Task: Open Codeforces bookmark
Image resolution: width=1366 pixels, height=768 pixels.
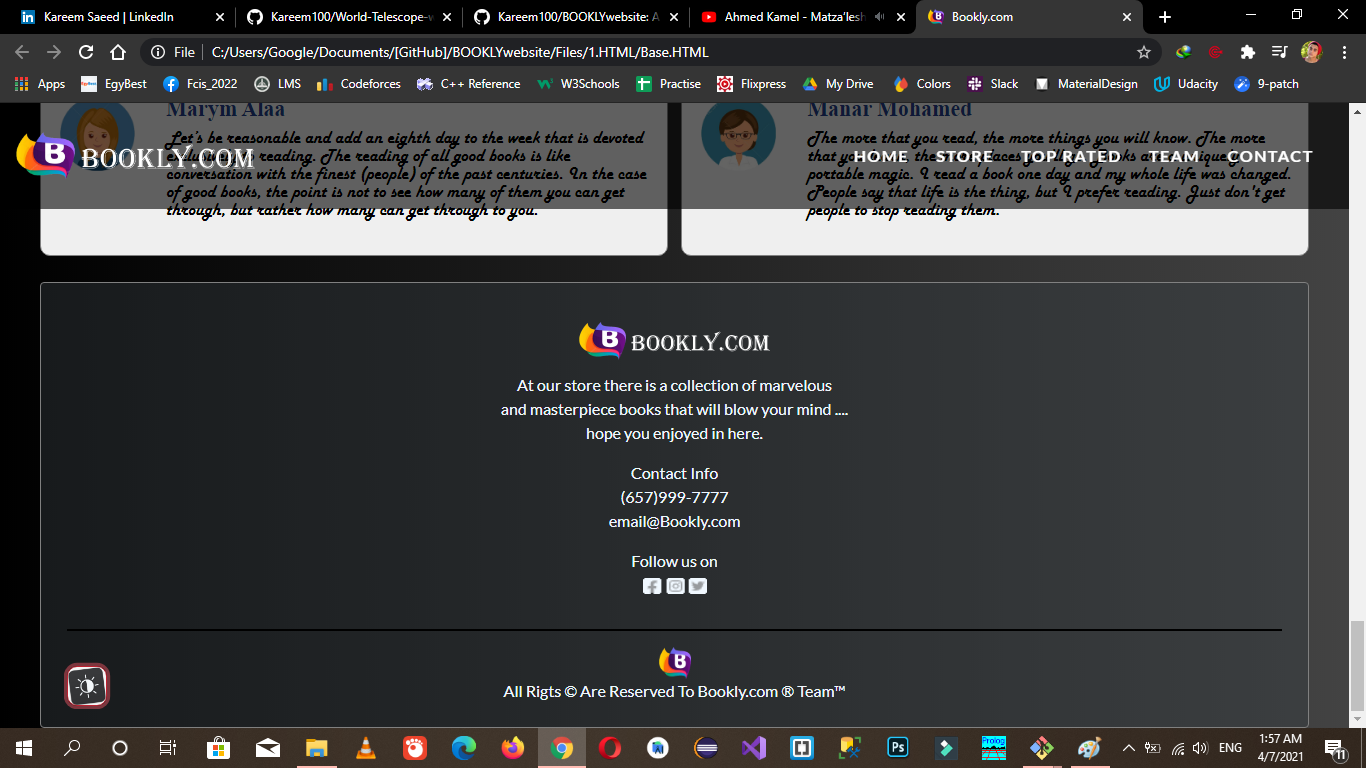Action: click(x=358, y=84)
